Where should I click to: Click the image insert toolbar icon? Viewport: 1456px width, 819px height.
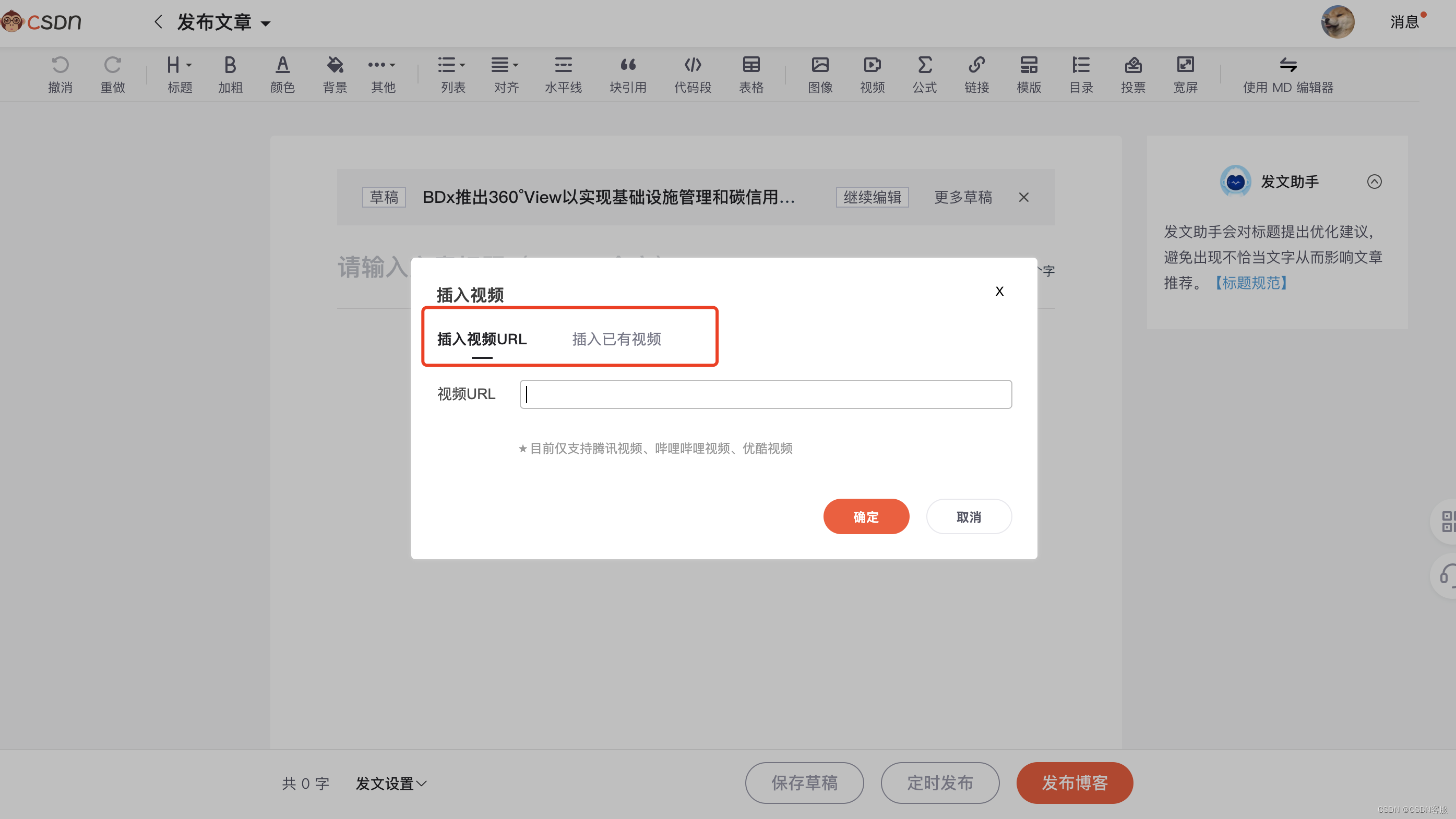tap(819, 66)
